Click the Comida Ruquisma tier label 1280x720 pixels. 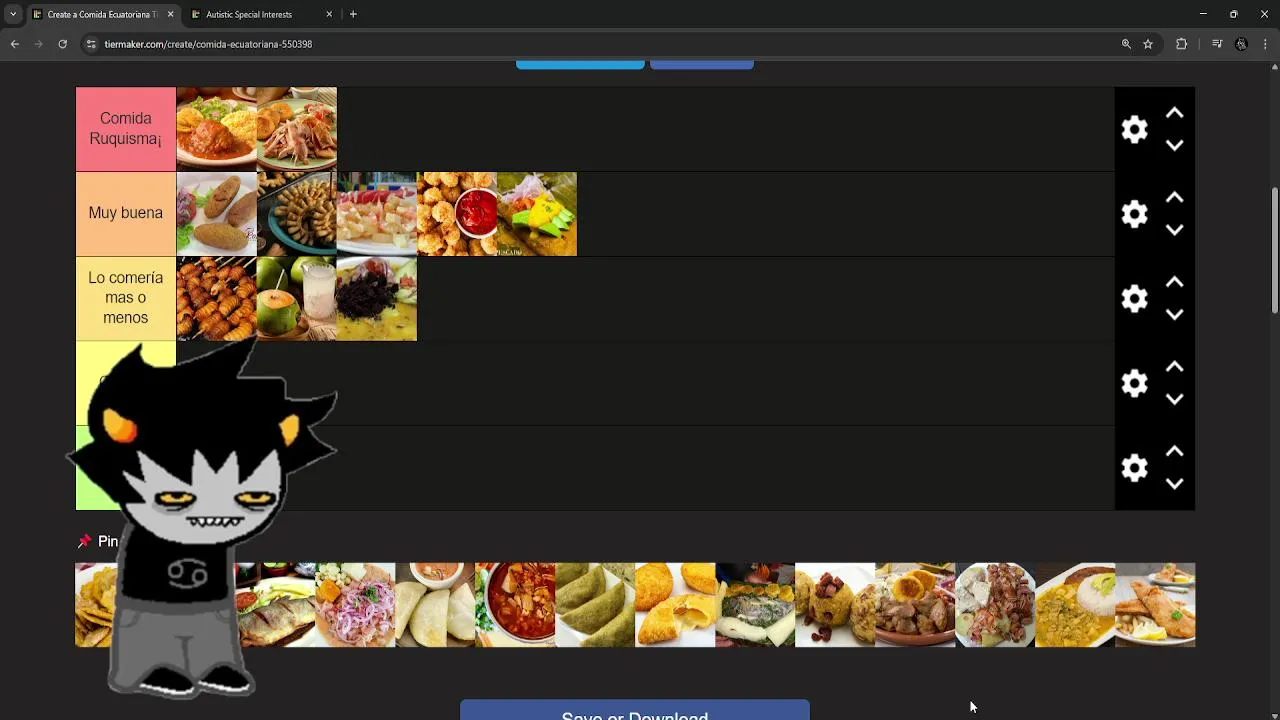point(126,129)
